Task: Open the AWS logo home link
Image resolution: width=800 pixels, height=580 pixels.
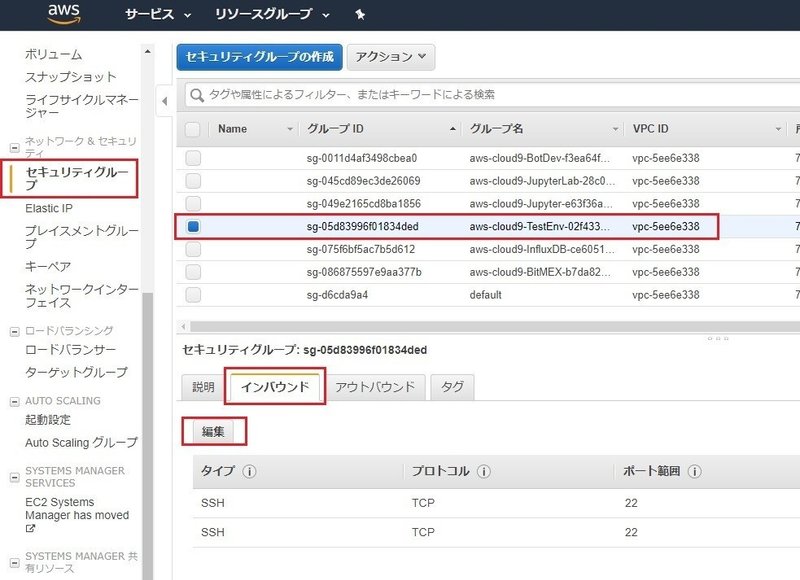Action: (x=64, y=14)
